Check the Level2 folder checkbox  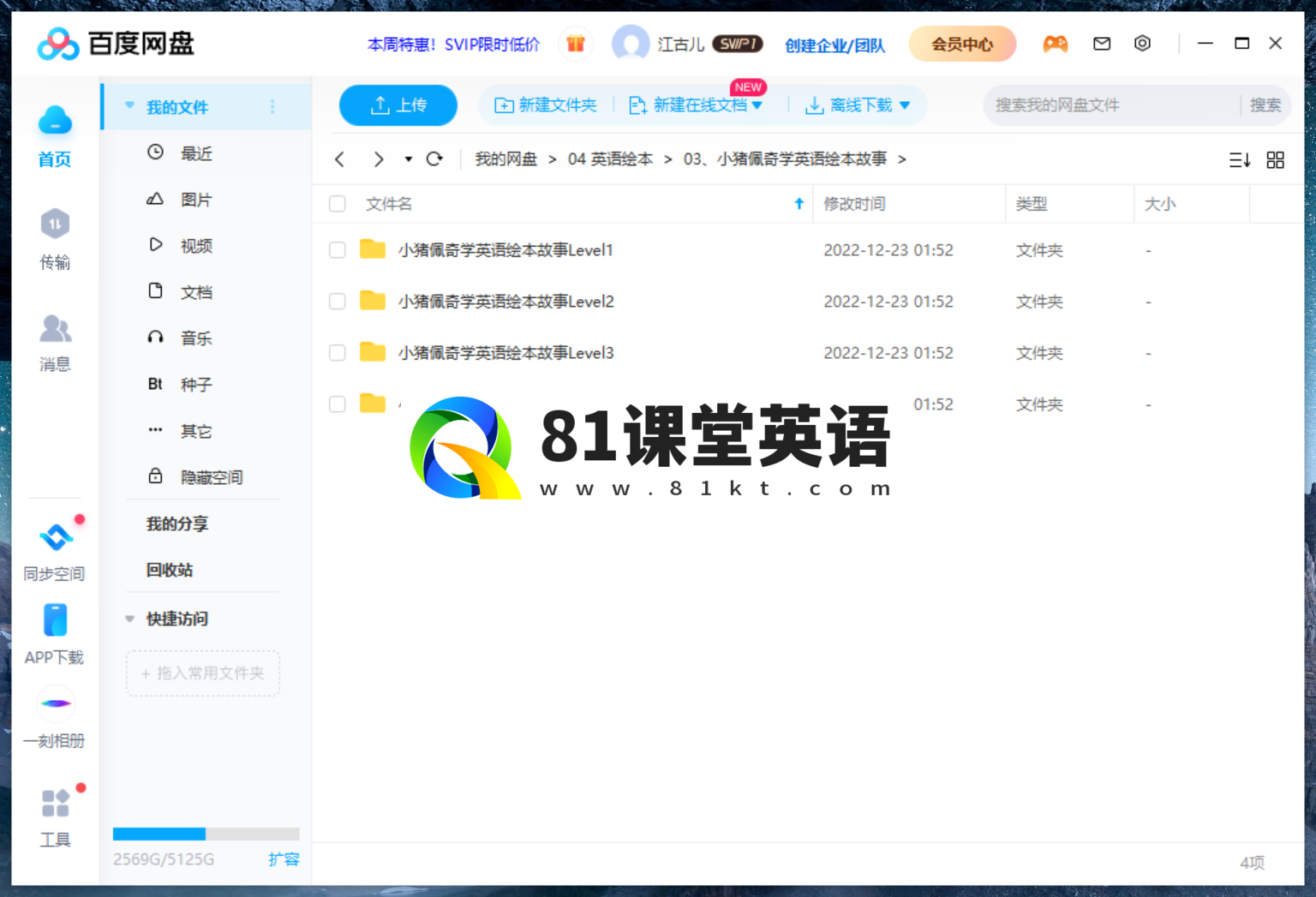tap(338, 302)
